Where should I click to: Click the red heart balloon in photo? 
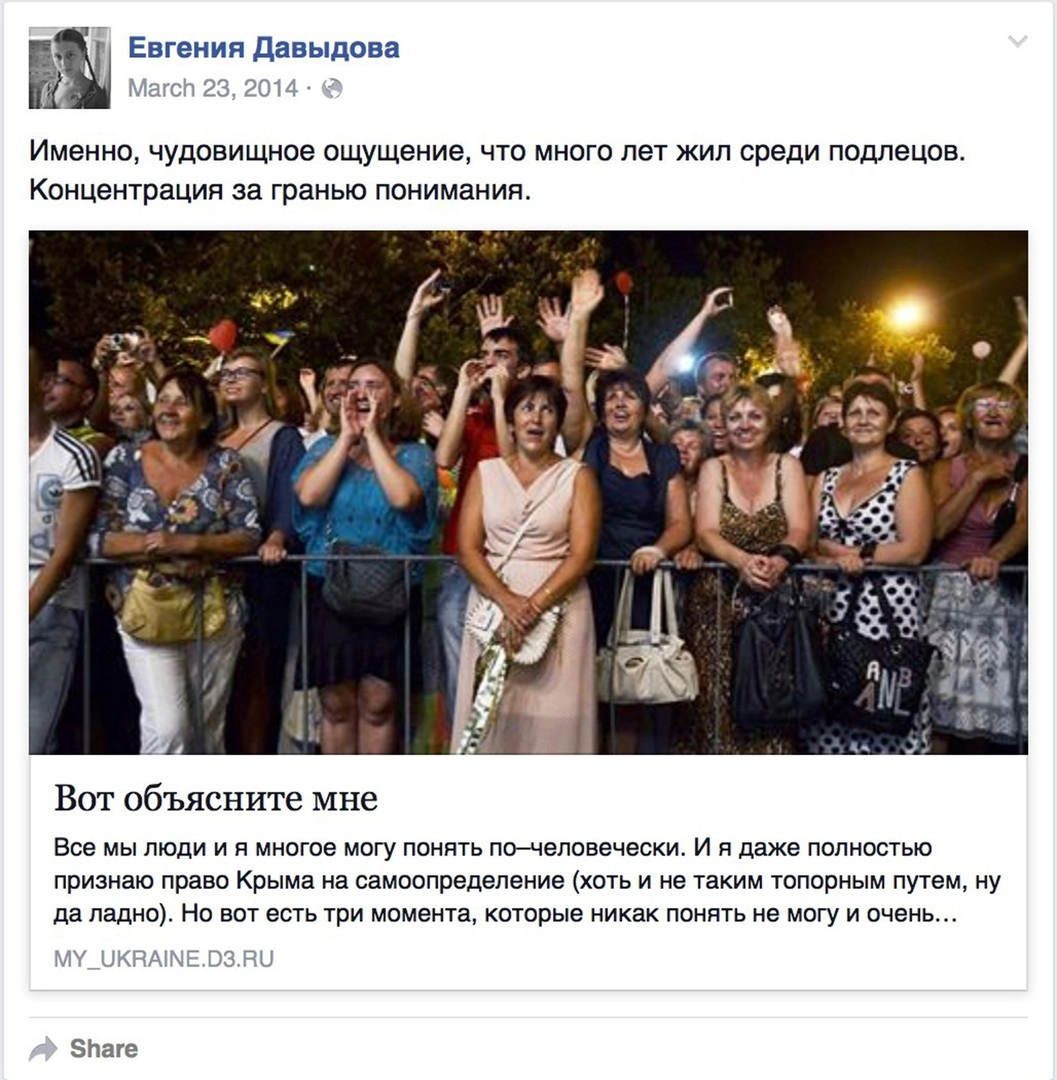click(x=222, y=335)
